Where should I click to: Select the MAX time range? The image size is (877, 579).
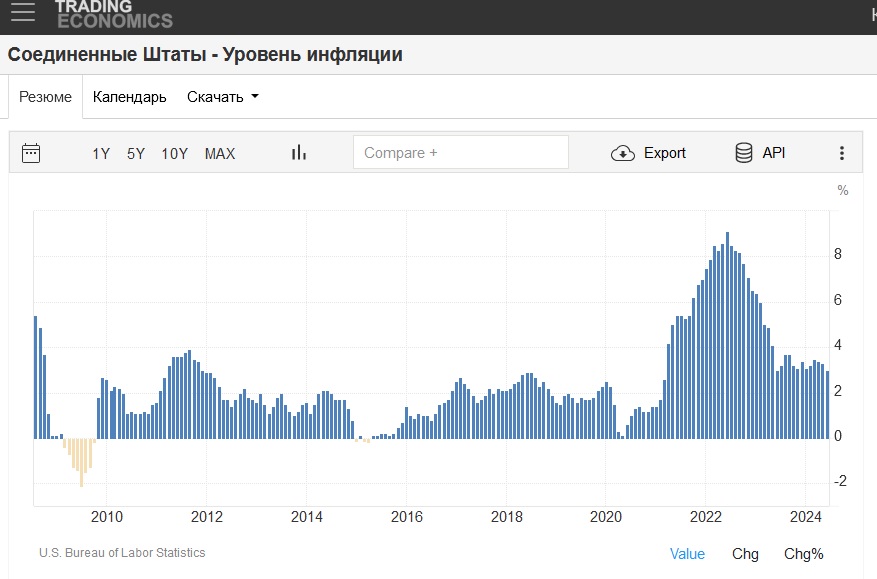(220, 153)
